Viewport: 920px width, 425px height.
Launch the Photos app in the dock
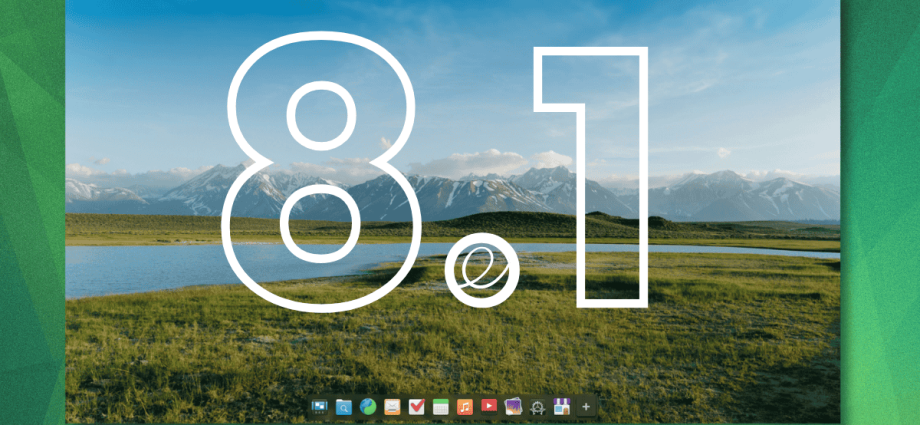tap(513, 406)
